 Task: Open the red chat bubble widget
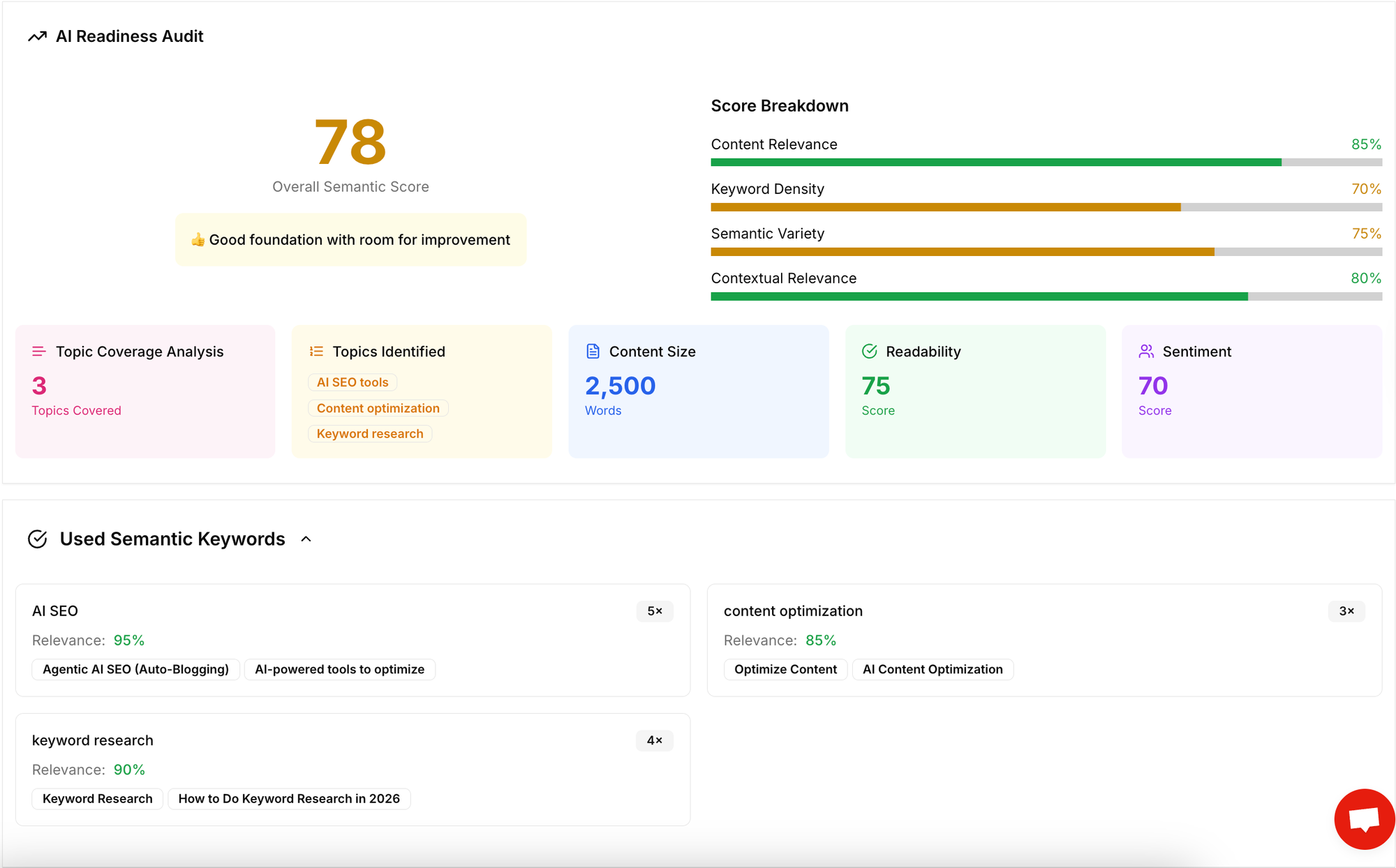click(x=1364, y=819)
